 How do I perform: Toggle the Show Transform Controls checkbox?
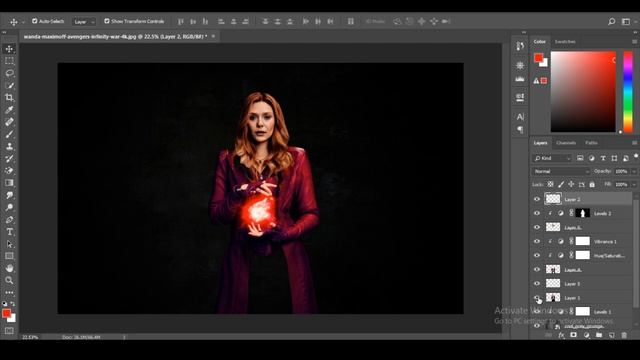coord(107,21)
